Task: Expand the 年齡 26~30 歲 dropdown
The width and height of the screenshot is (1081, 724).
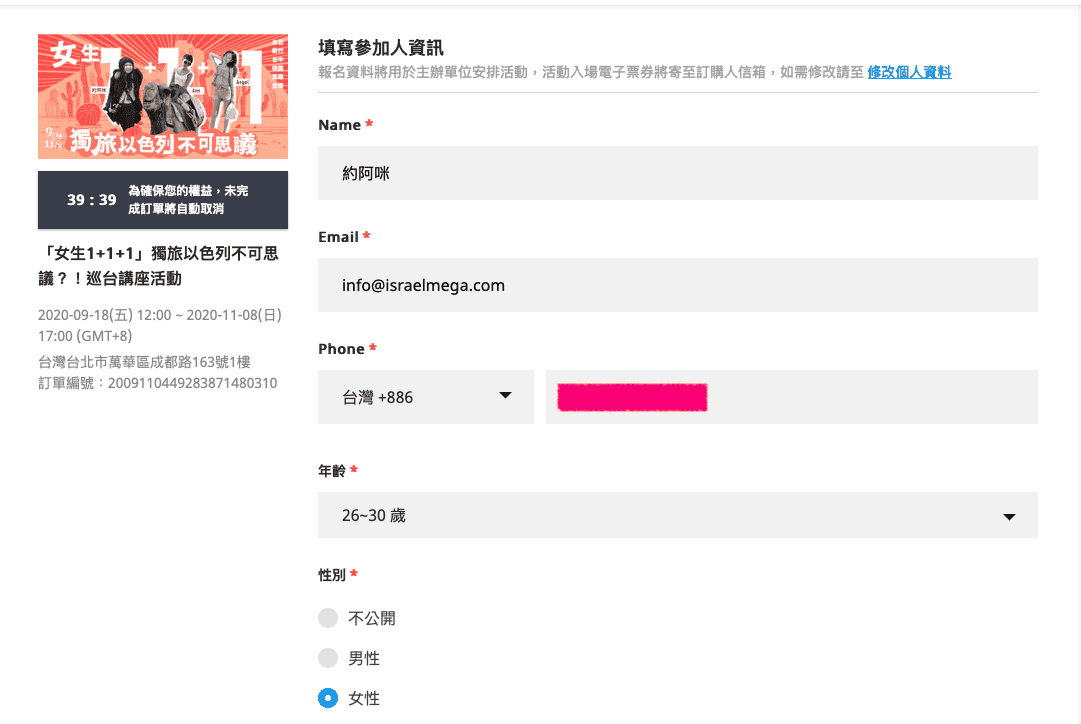Action: 678,515
